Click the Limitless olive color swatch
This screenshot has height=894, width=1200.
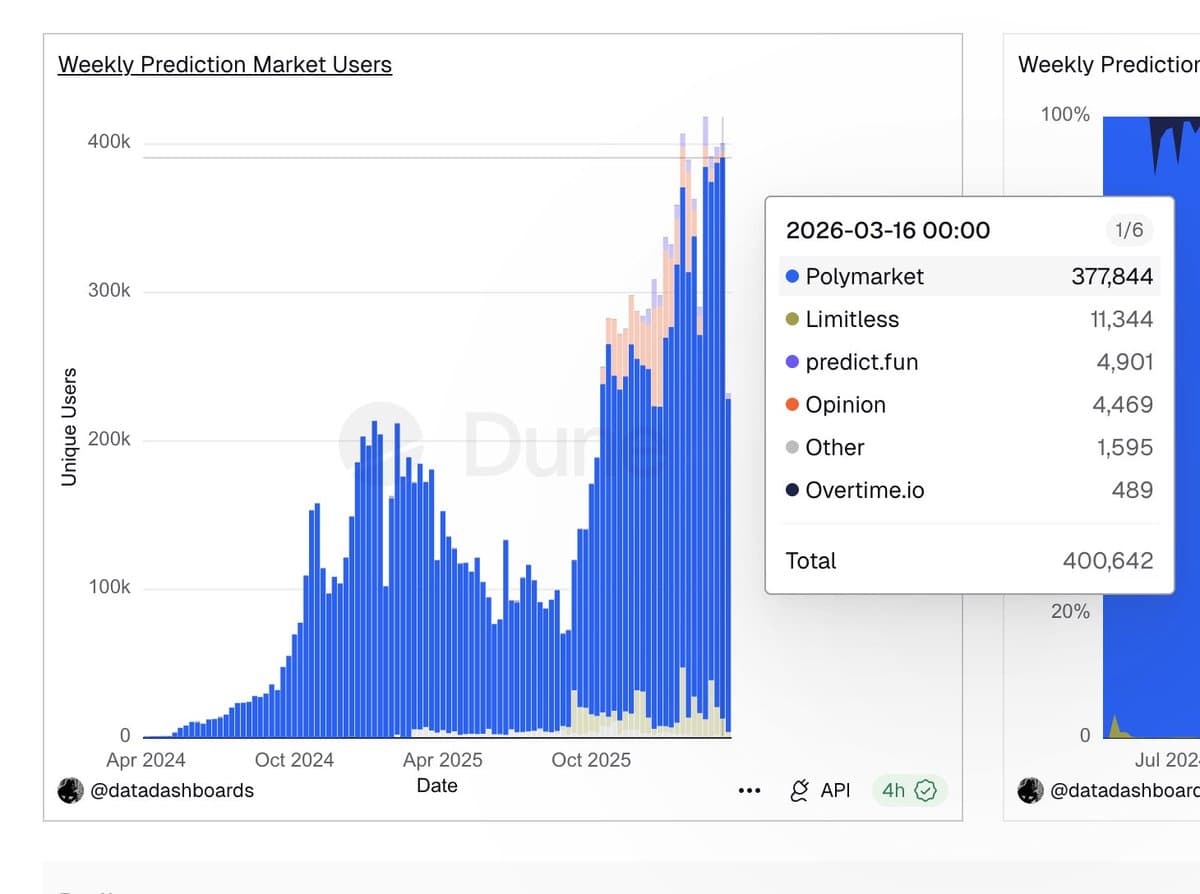(790, 319)
